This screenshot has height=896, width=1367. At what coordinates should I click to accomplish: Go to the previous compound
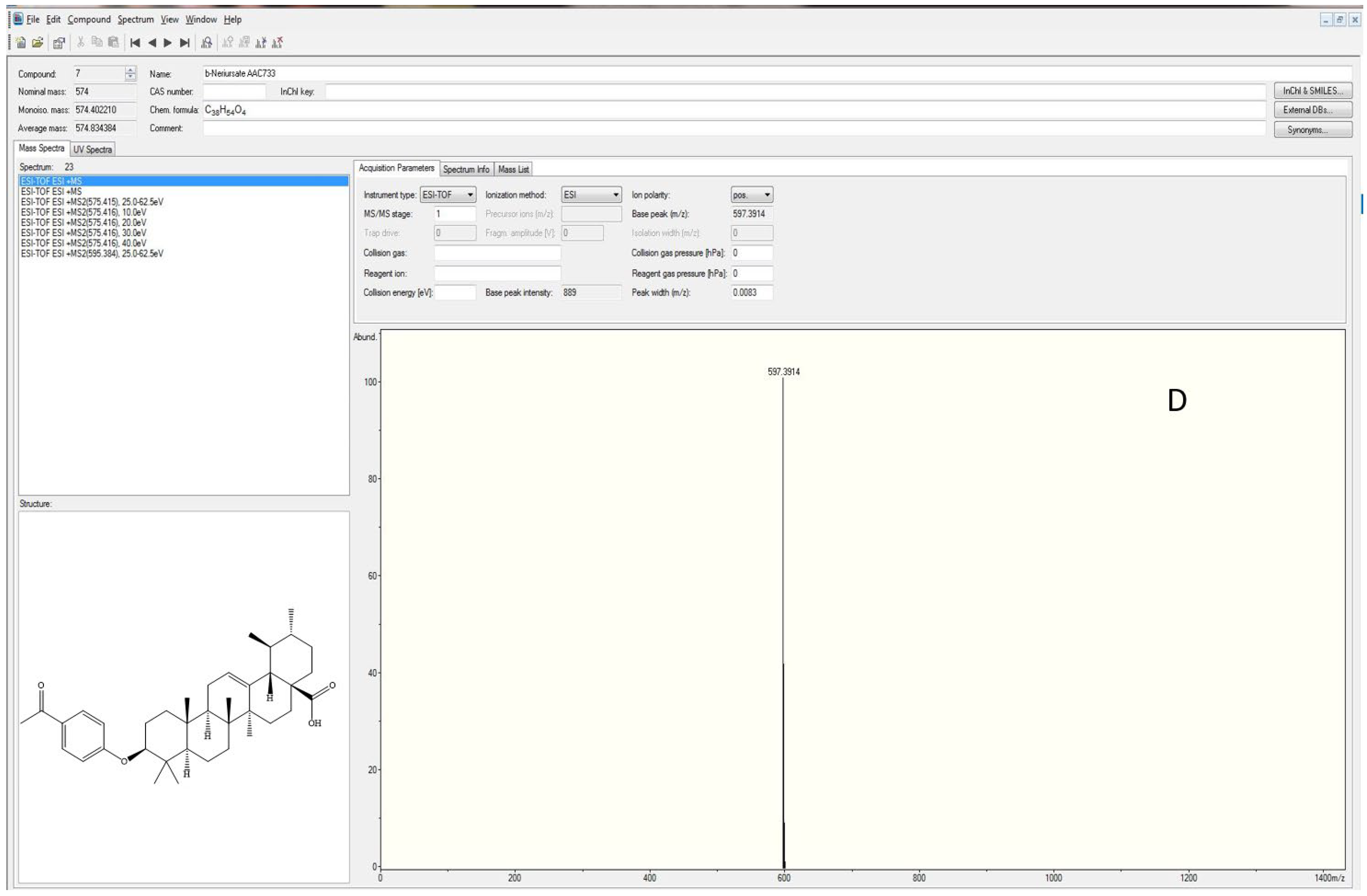click(152, 42)
